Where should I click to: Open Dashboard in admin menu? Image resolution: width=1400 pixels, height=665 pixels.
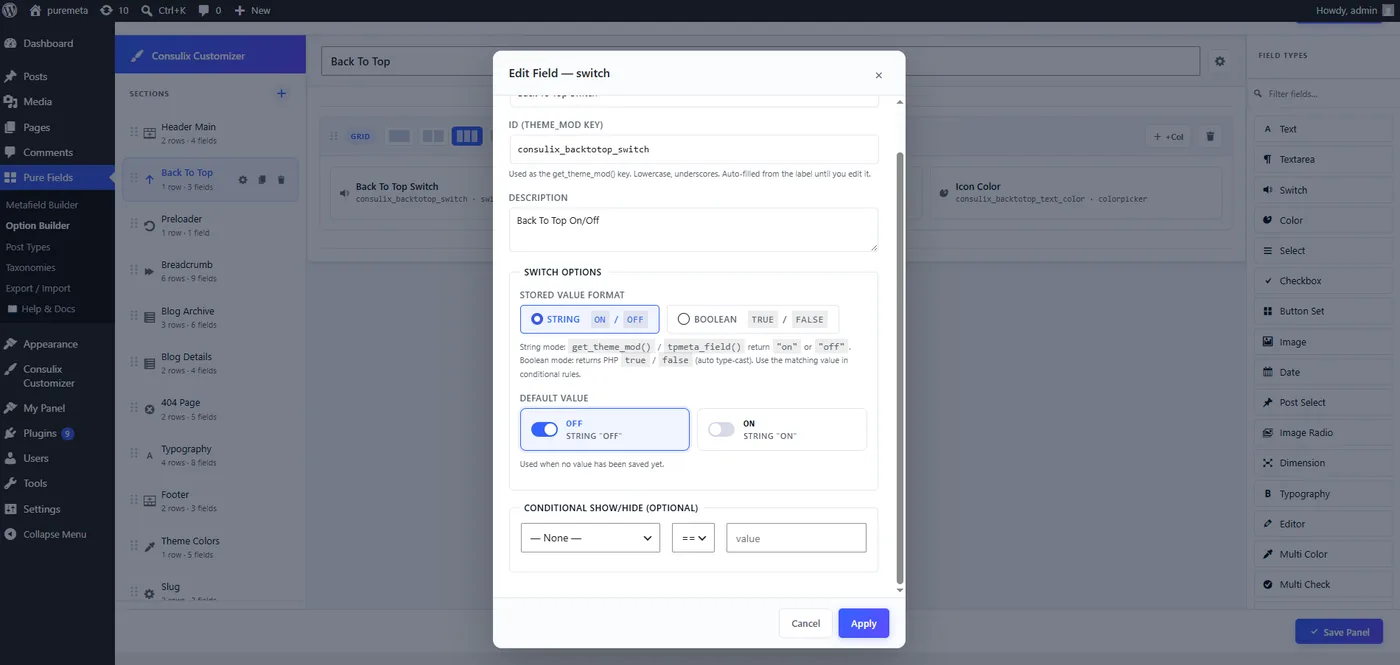click(x=57, y=44)
